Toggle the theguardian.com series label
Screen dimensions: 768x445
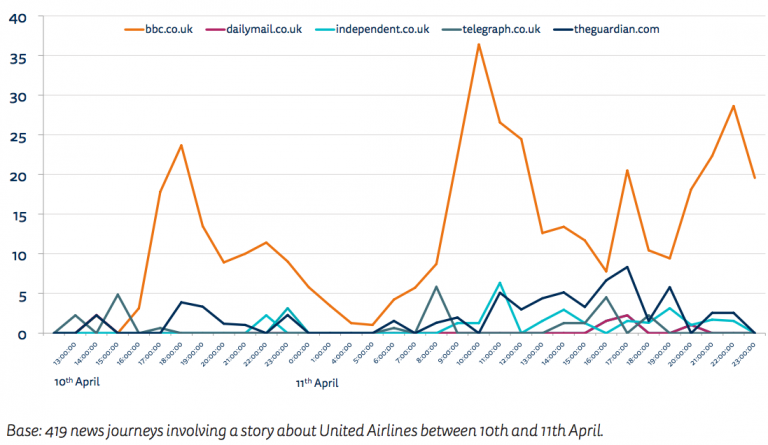point(616,30)
